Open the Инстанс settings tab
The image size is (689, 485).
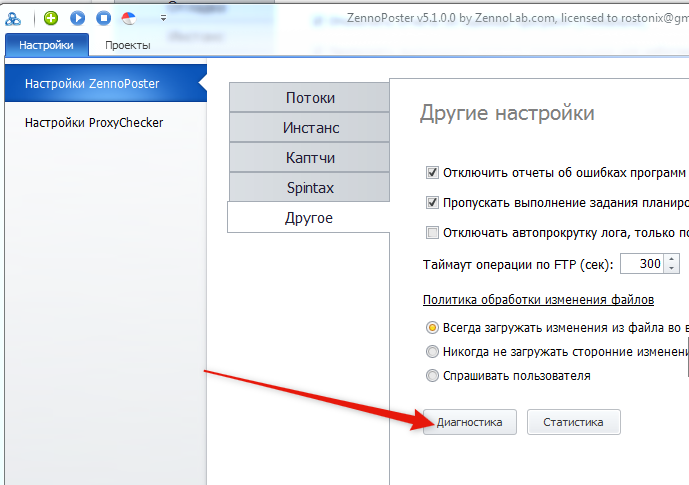(309, 127)
